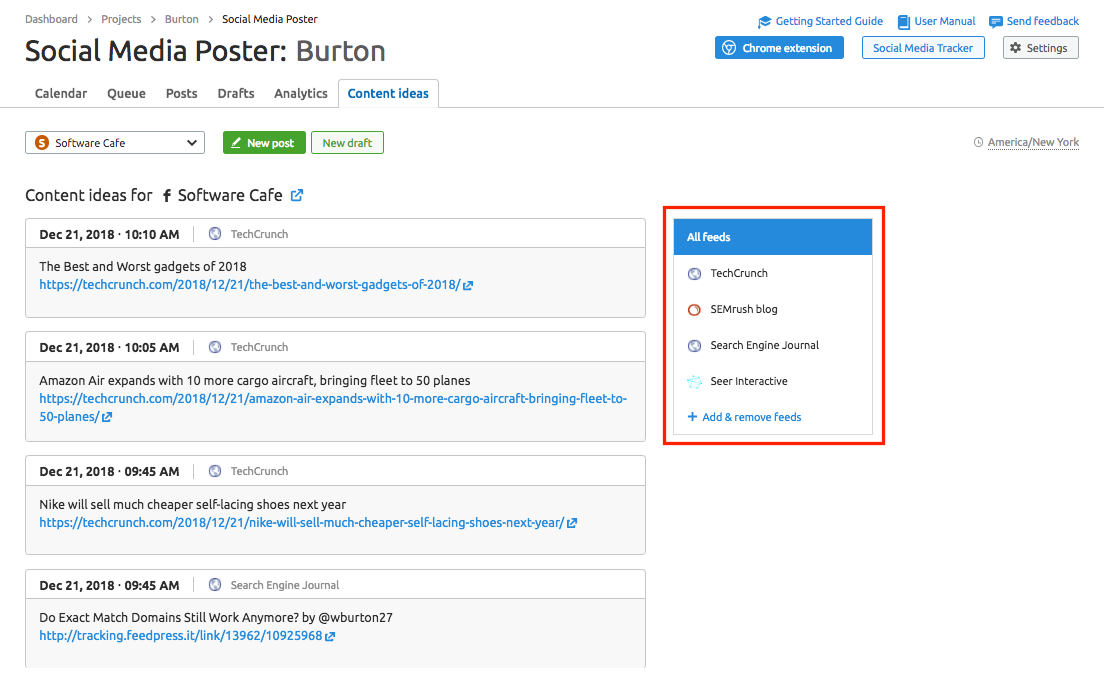1104x675 pixels.
Task: Click the Send feedback chat icon
Action: point(996,22)
